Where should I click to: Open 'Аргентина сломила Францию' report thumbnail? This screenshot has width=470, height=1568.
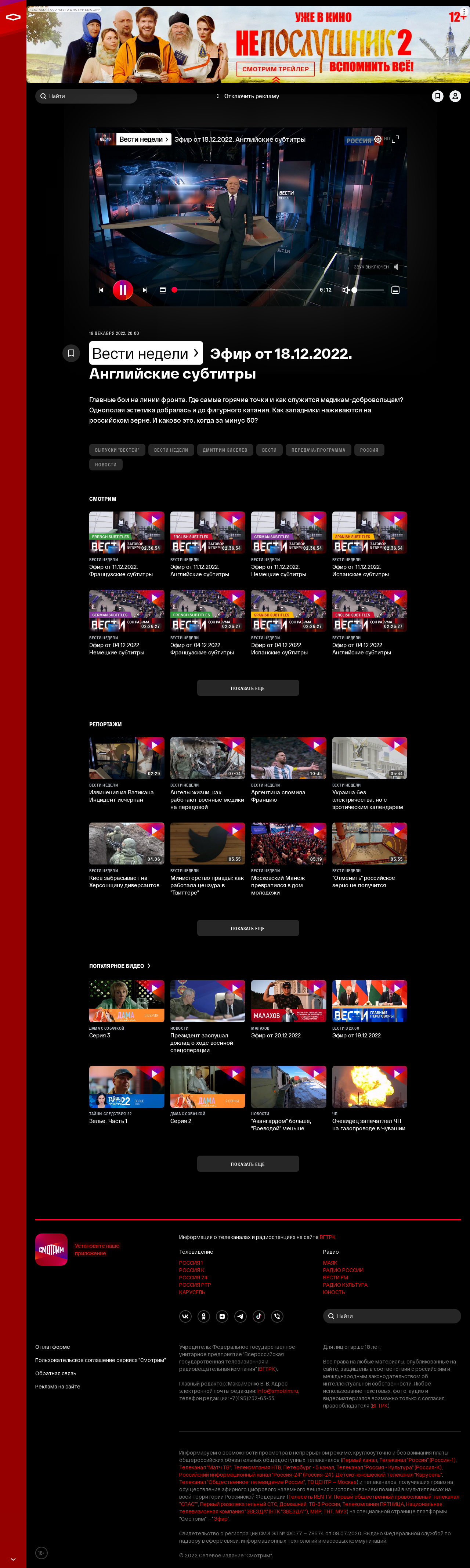tap(289, 758)
